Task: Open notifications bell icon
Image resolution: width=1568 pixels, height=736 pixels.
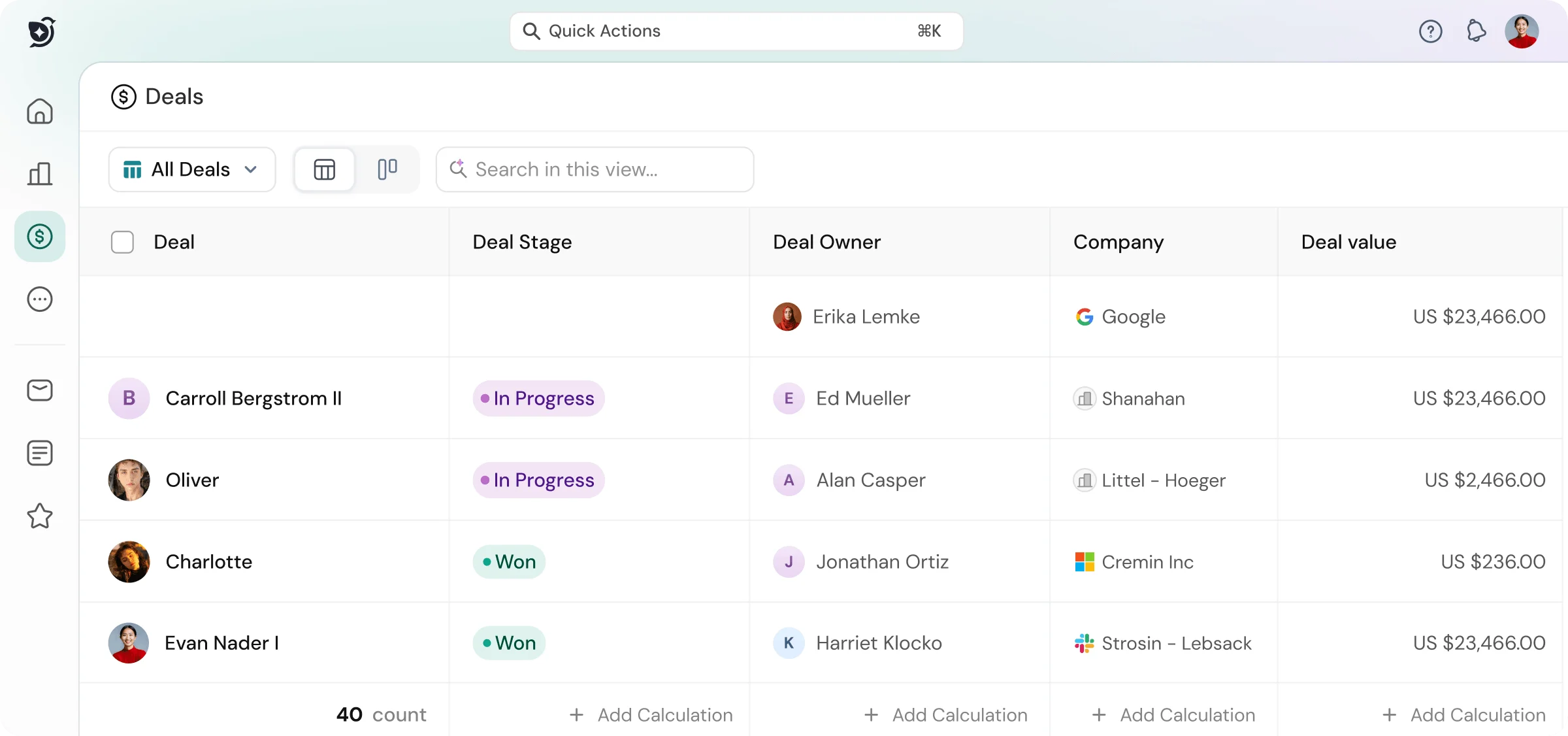Action: (x=1476, y=31)
